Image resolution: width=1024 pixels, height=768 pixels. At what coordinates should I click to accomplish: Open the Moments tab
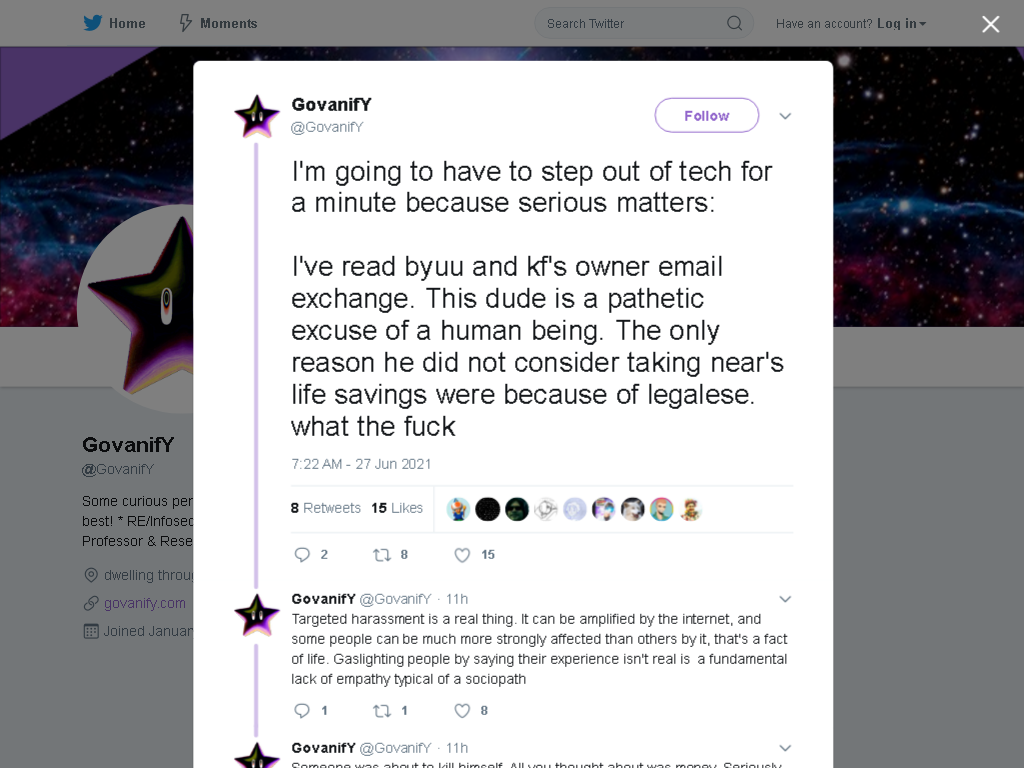[218, 23]
